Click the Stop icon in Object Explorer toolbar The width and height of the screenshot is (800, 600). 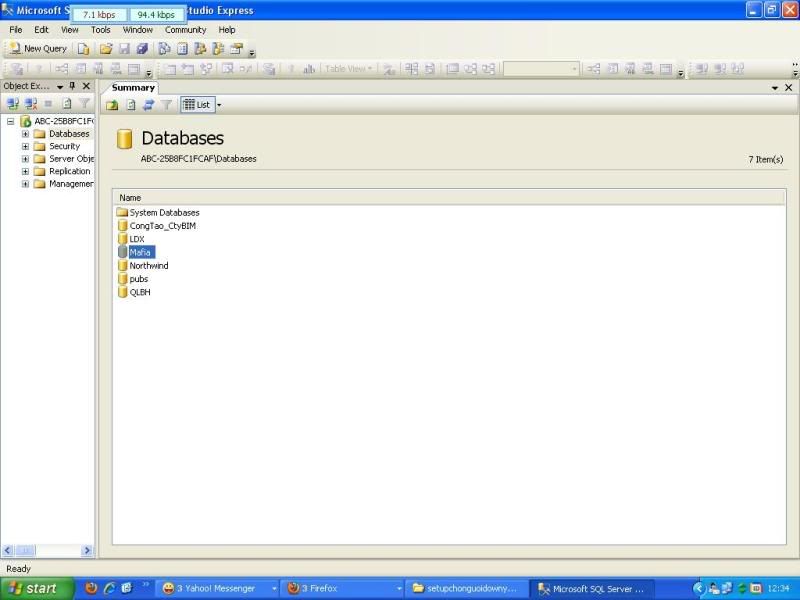48,104
